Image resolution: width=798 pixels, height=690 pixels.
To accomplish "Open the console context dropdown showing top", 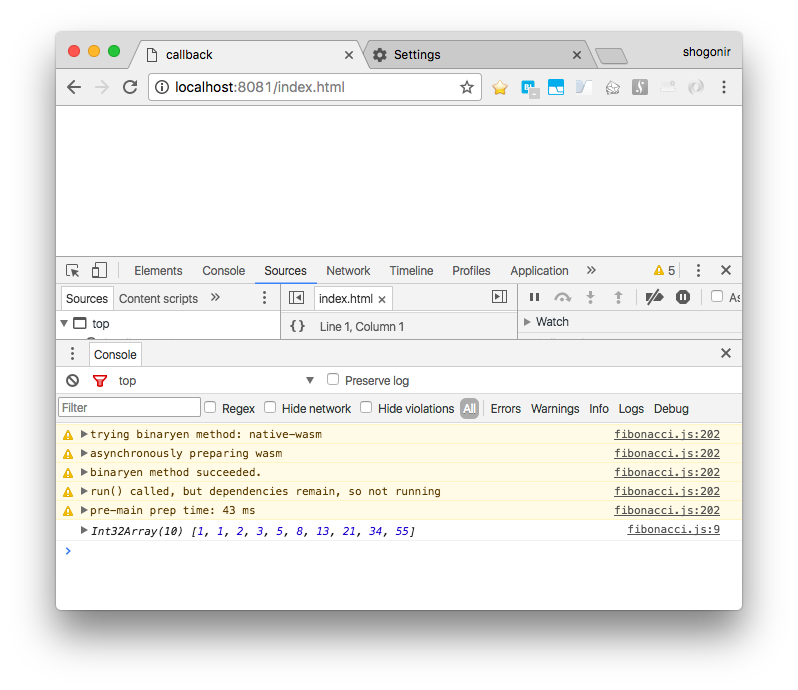I will pos(216,381).
